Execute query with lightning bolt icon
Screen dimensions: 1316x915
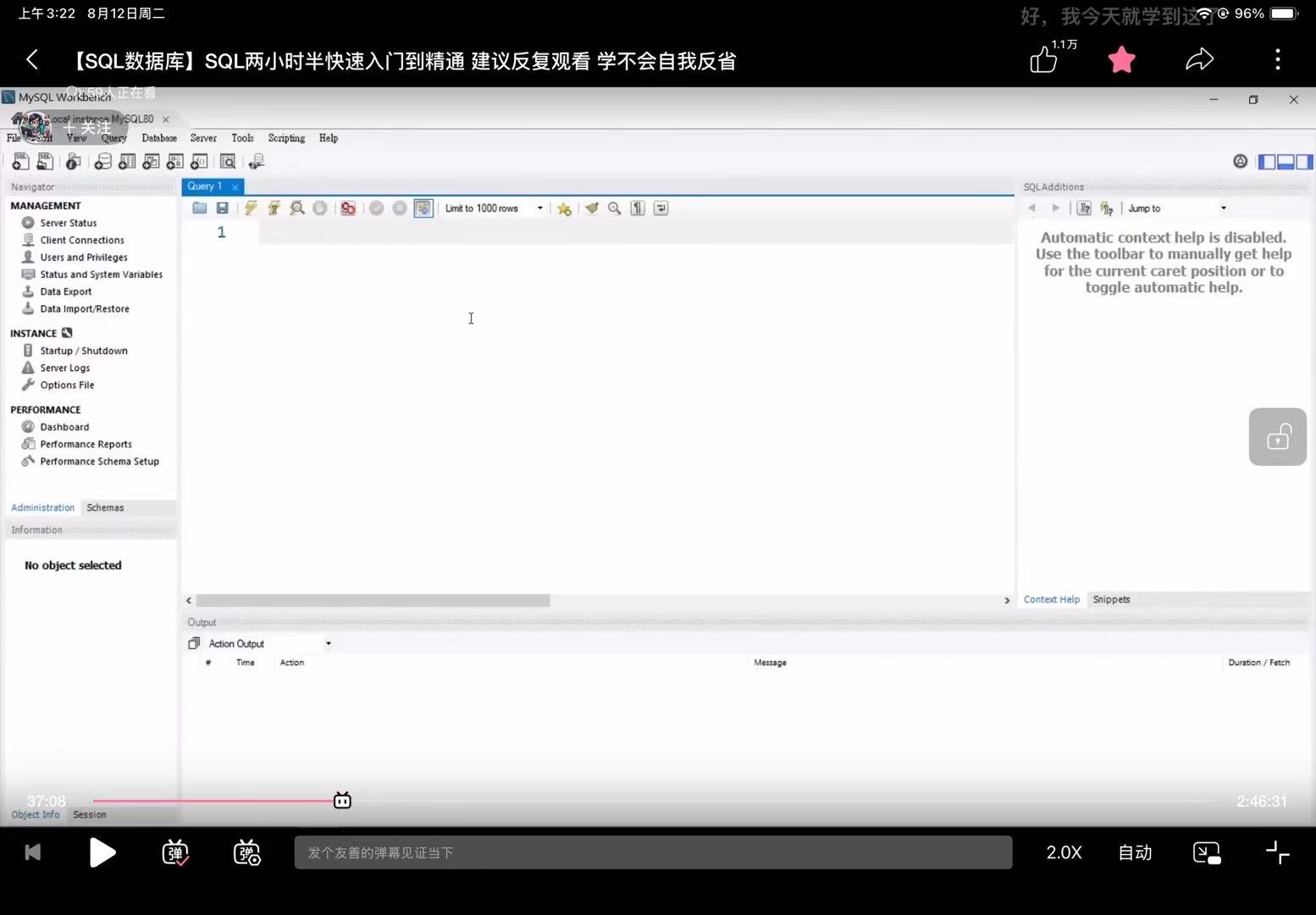[251, 208]
